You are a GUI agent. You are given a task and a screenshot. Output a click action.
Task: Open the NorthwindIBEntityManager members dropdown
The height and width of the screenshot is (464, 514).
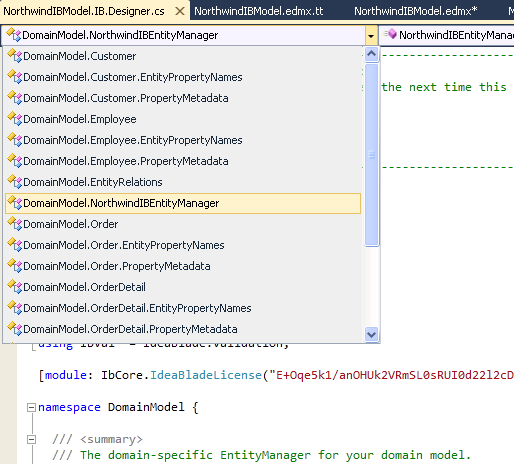click(x=447, y=35)
